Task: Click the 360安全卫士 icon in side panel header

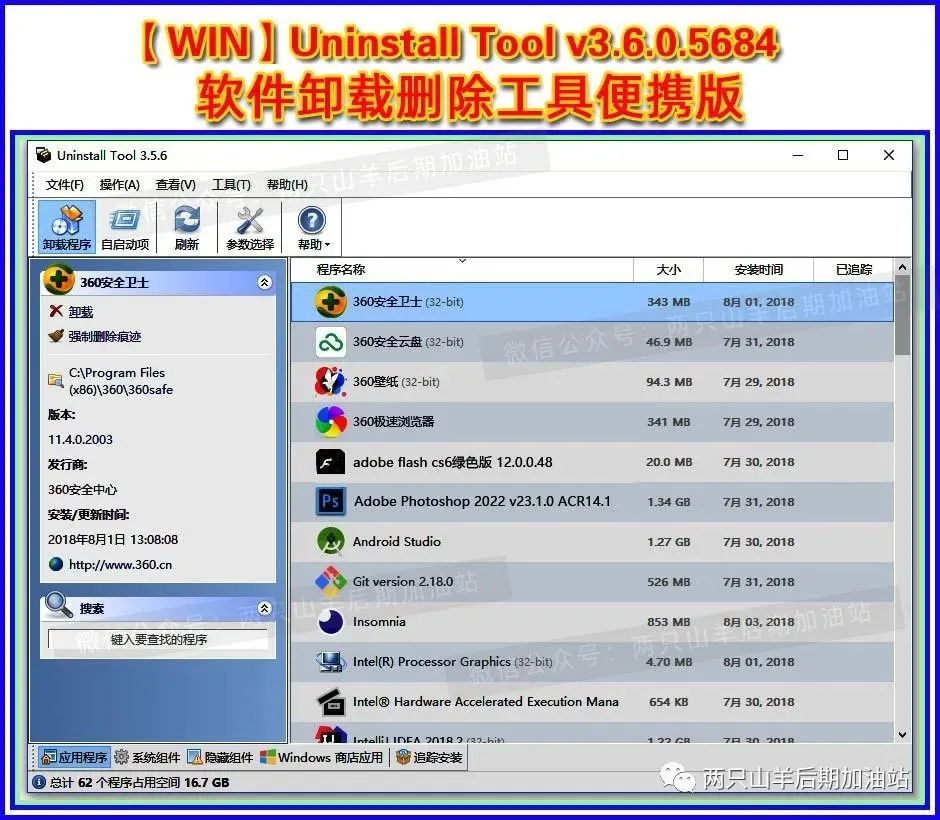Action: click(x=59, y=280)
